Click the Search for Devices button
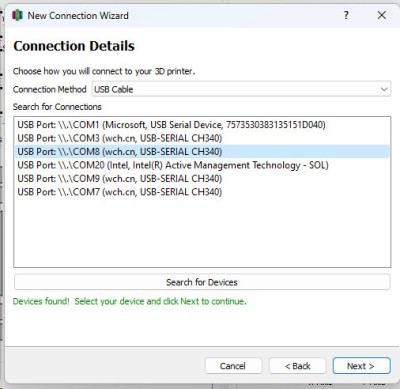The height and width of the screenshot is (389, 400). 202,282
